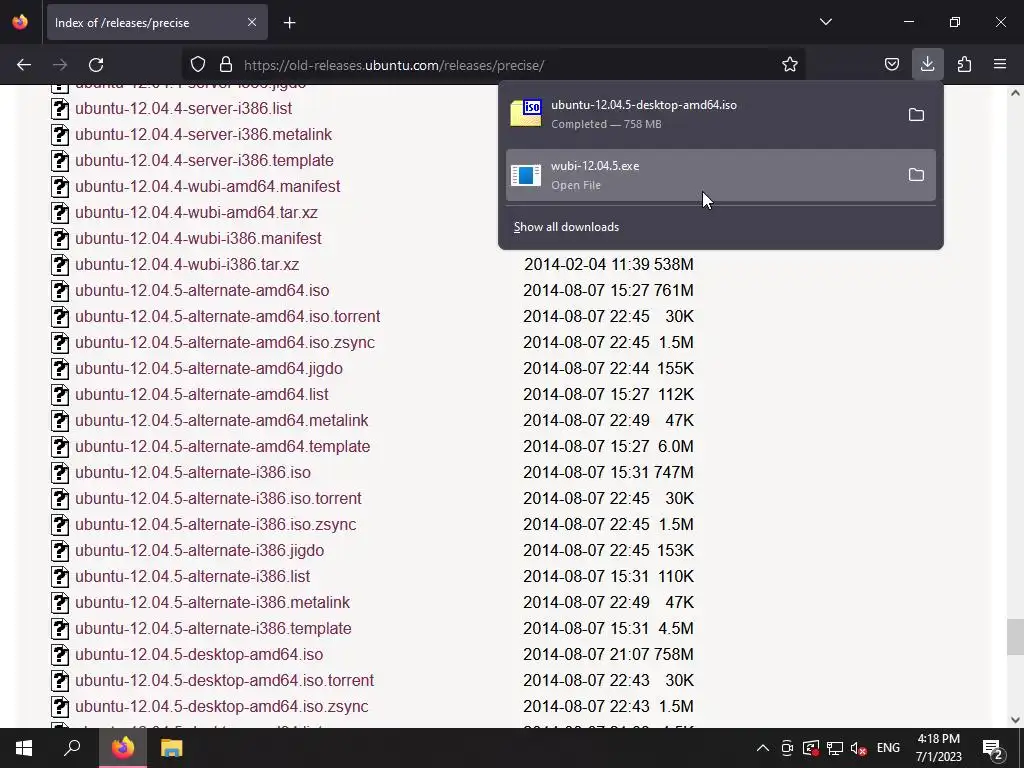This screenshot has height=768, width=1024.
Task: Open ubuntu-12.04.5-alternate-i386.iso.torrent link
Action: point(218,498)
